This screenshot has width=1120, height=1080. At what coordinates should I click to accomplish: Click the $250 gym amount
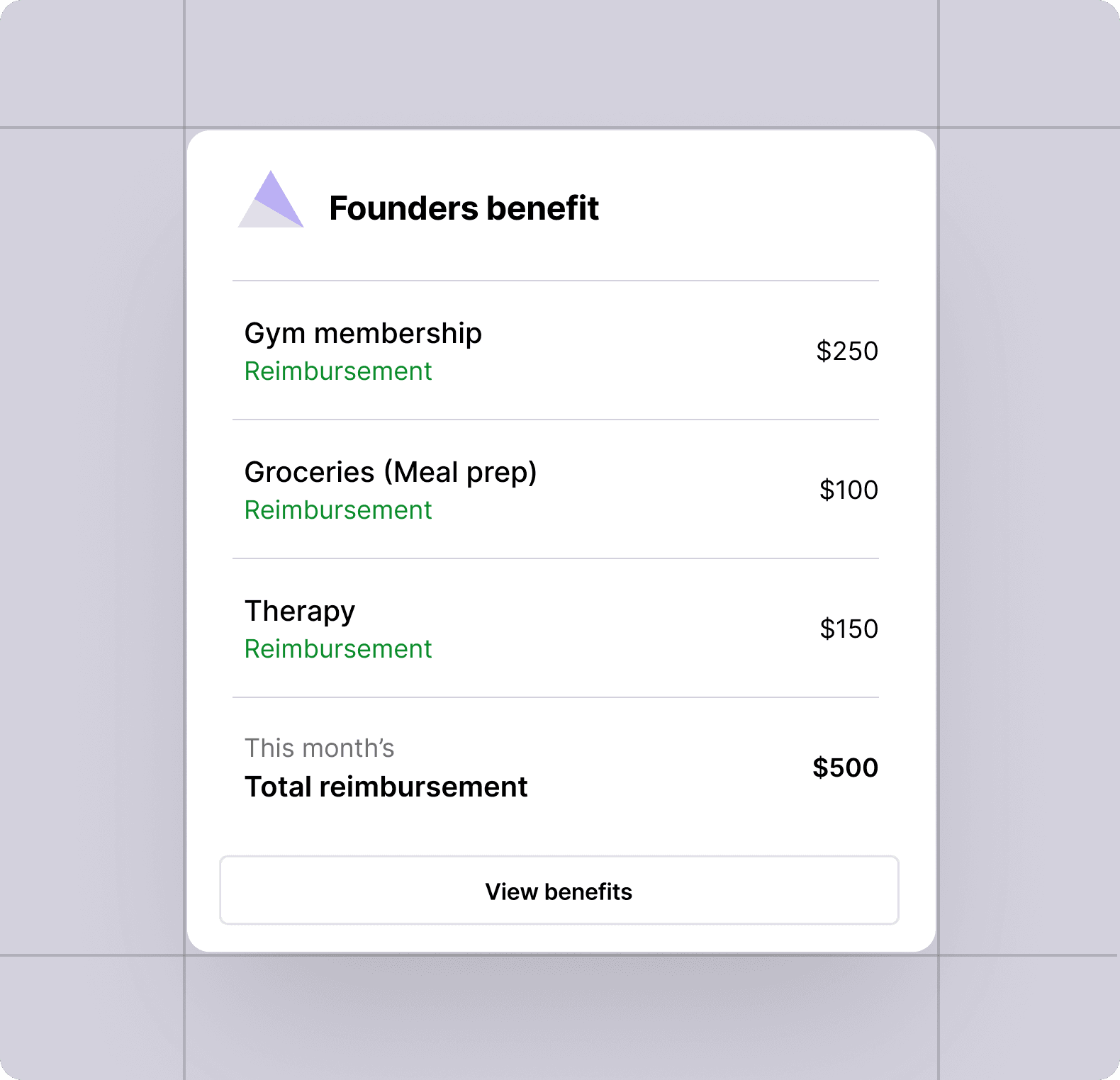[x=846, y=351]
